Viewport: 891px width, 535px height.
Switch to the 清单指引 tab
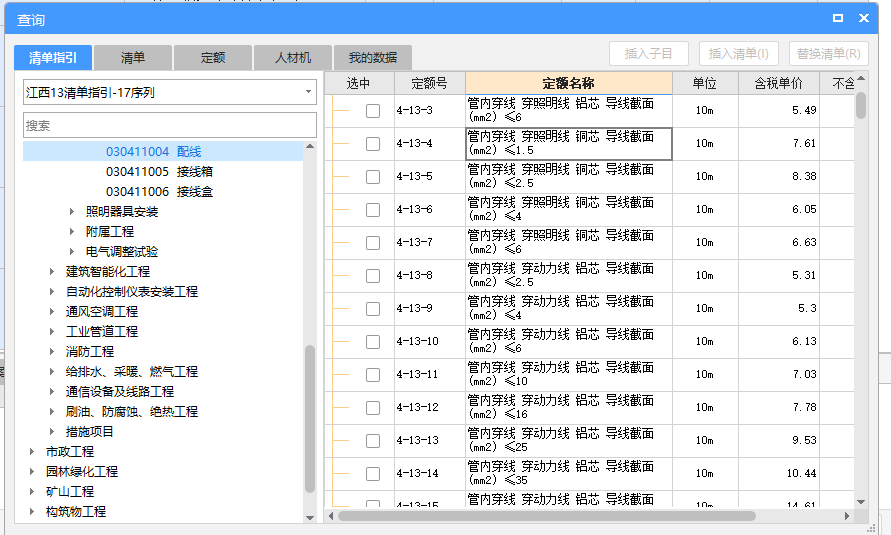pyautogui.click(x=53, y=57)
